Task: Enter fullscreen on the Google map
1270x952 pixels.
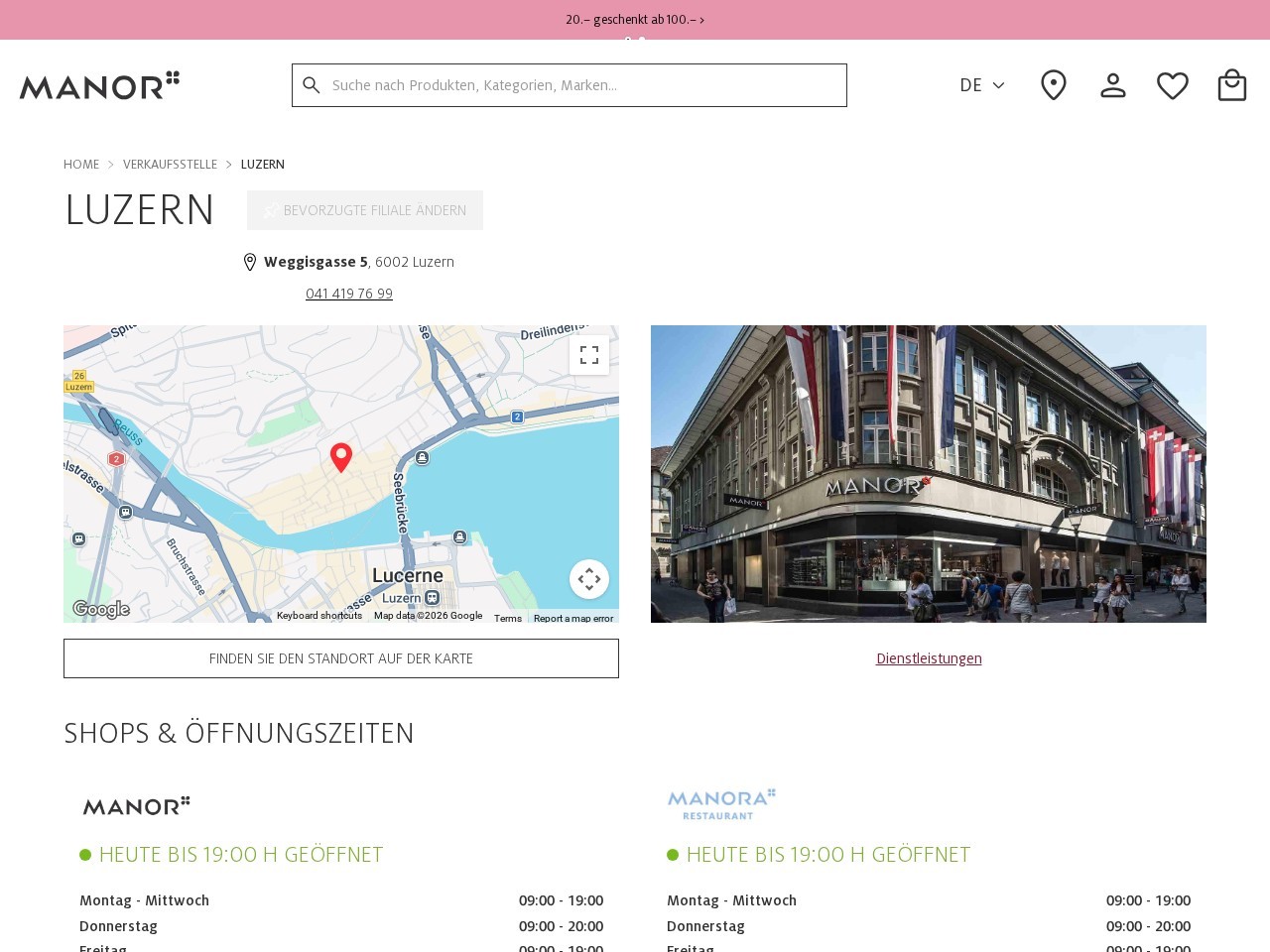Action: pyautogui.click(x=589, y=354)
